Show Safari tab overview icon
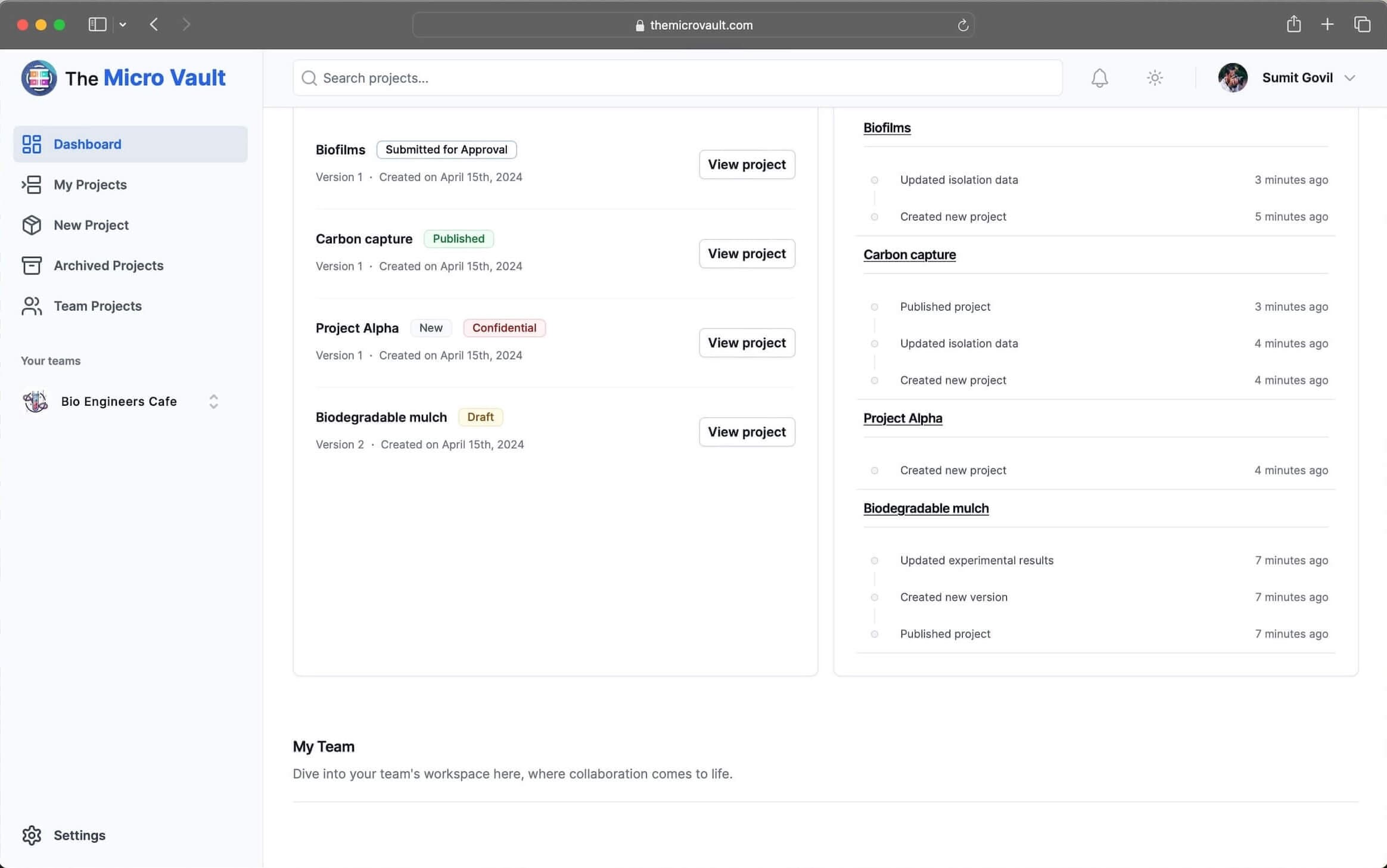 (x=1362, y=24)
